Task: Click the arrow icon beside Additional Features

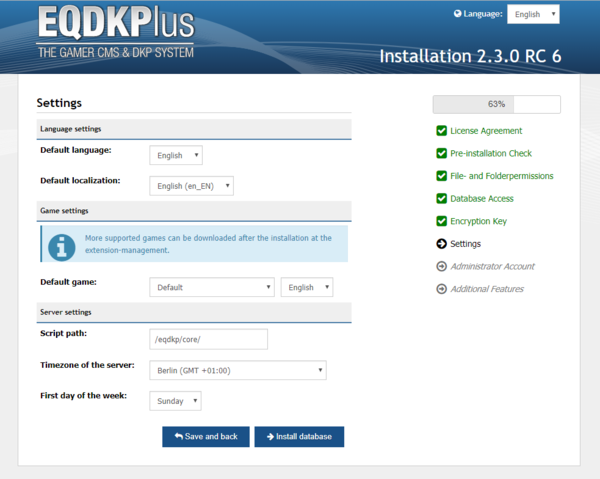Action: (441, 289)
